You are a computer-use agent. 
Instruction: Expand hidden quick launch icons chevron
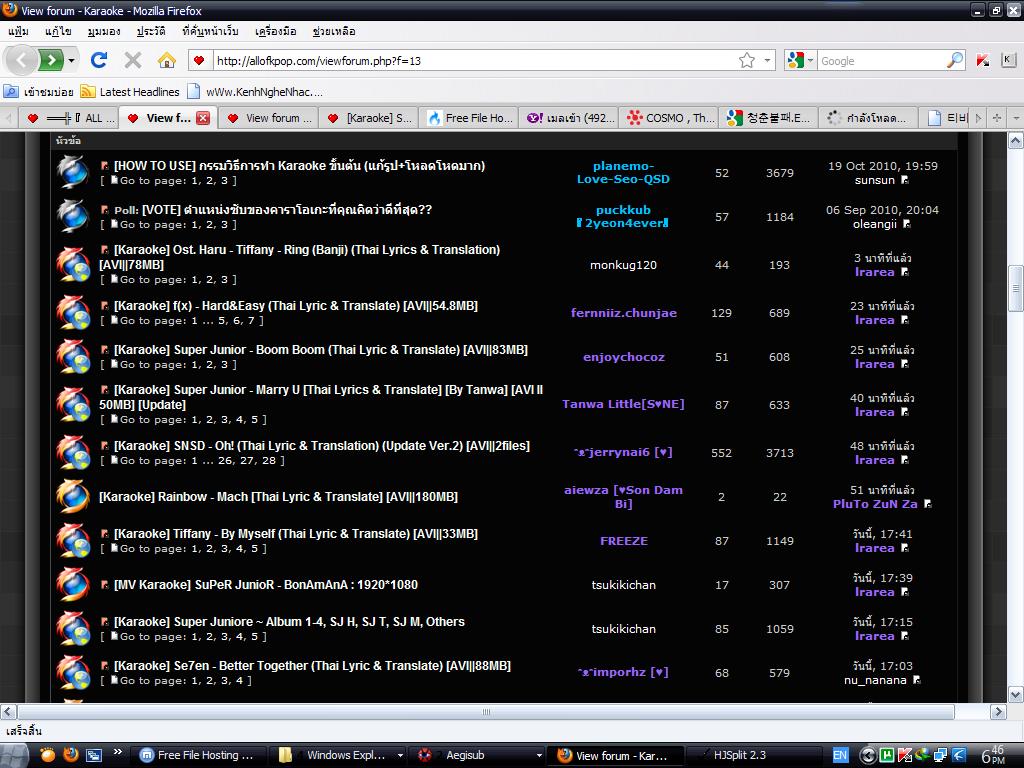[x=118, y=752]
